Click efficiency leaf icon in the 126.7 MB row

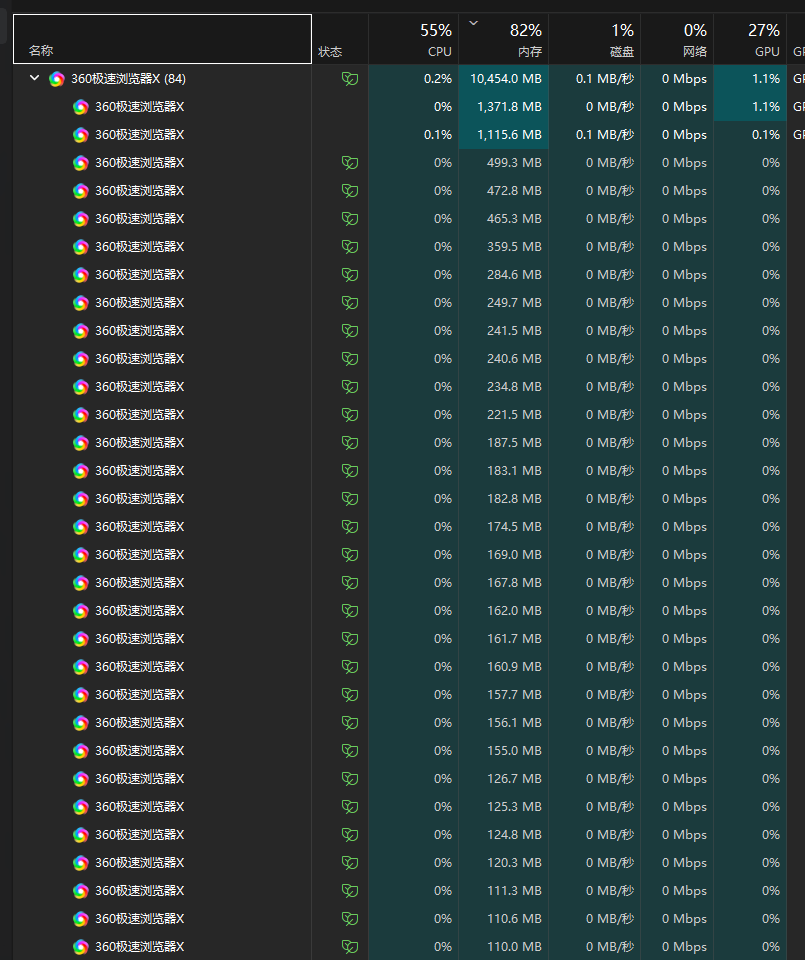350,779
